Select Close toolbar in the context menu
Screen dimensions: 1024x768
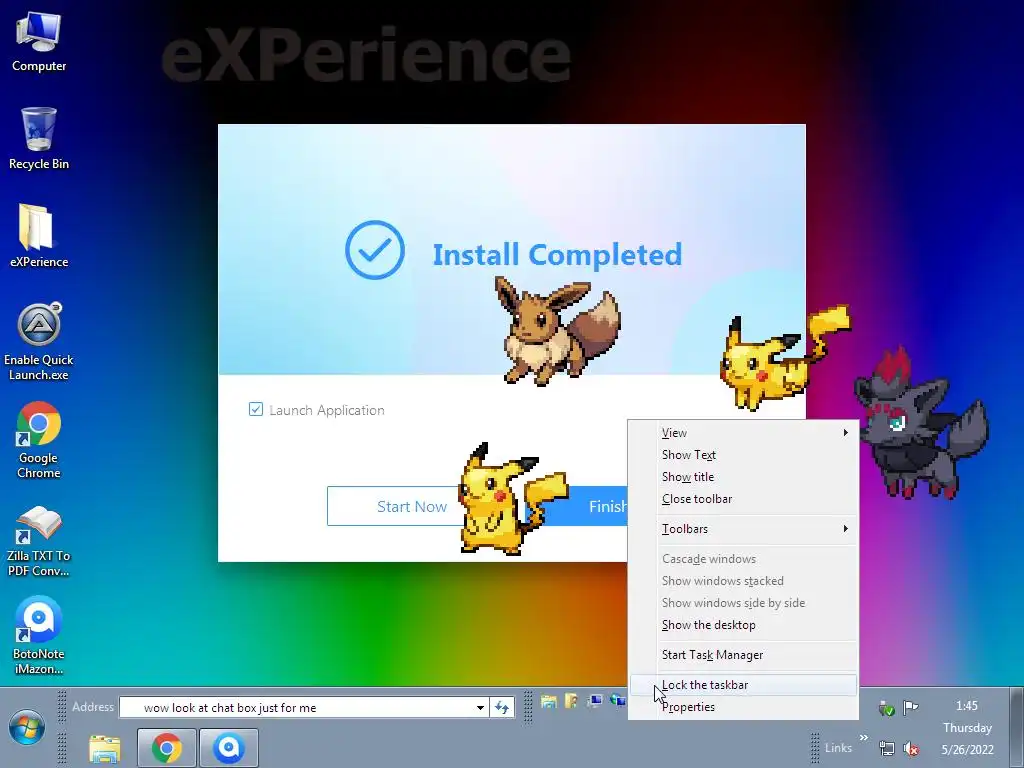tap(743, 499)
